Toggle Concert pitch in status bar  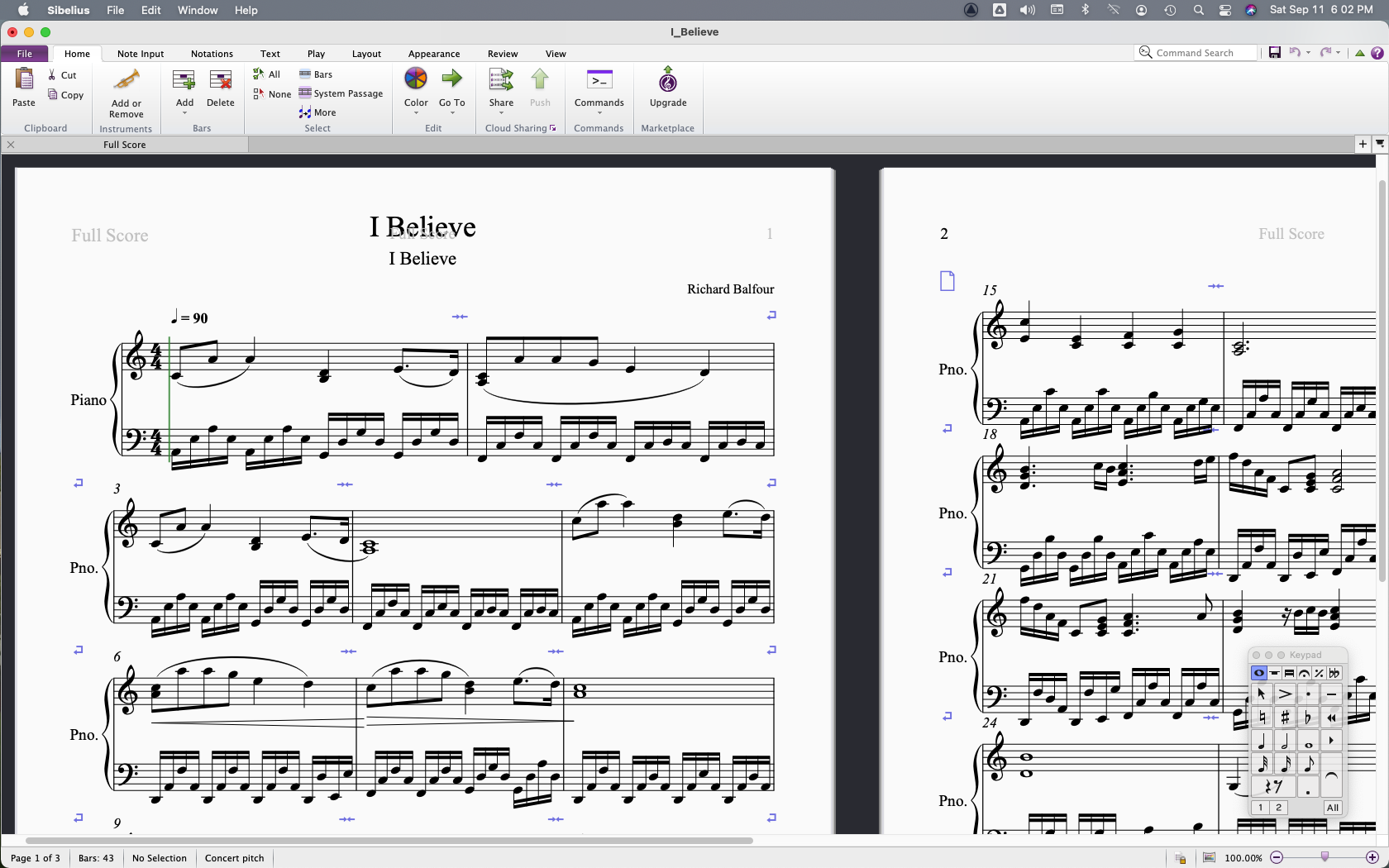[x=235, y=858]
